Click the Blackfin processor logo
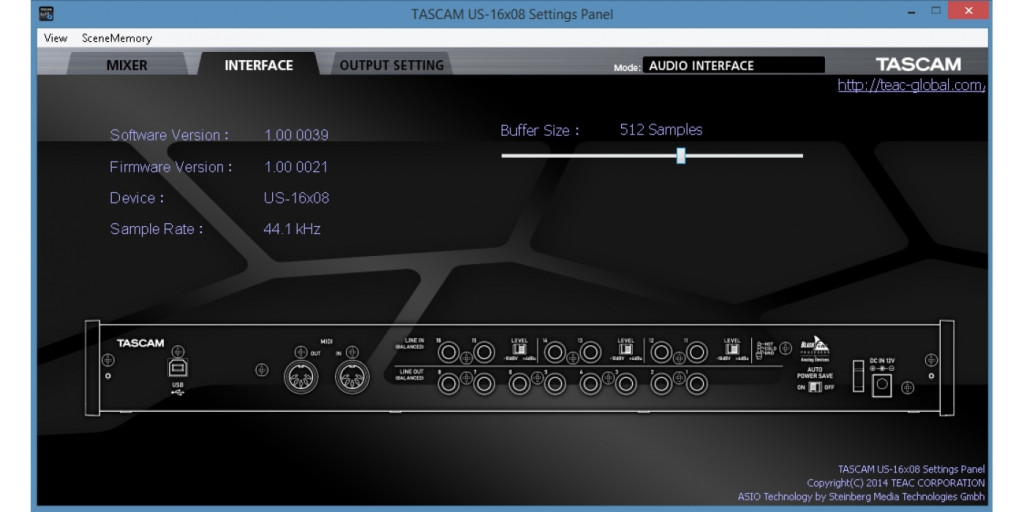This screenshot has height=512, width=1024. pyautogui.click(x=815, y=347)
